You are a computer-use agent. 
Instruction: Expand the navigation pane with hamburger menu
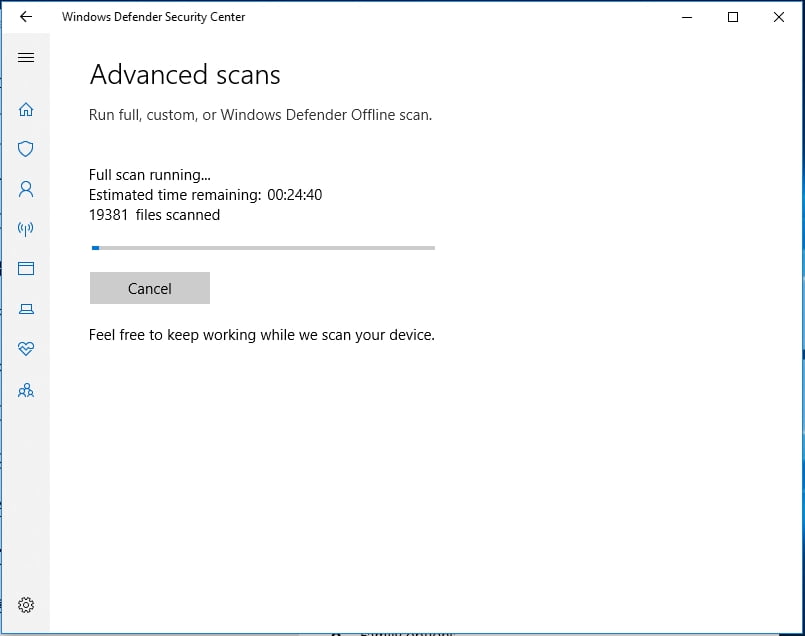[26, 57]
